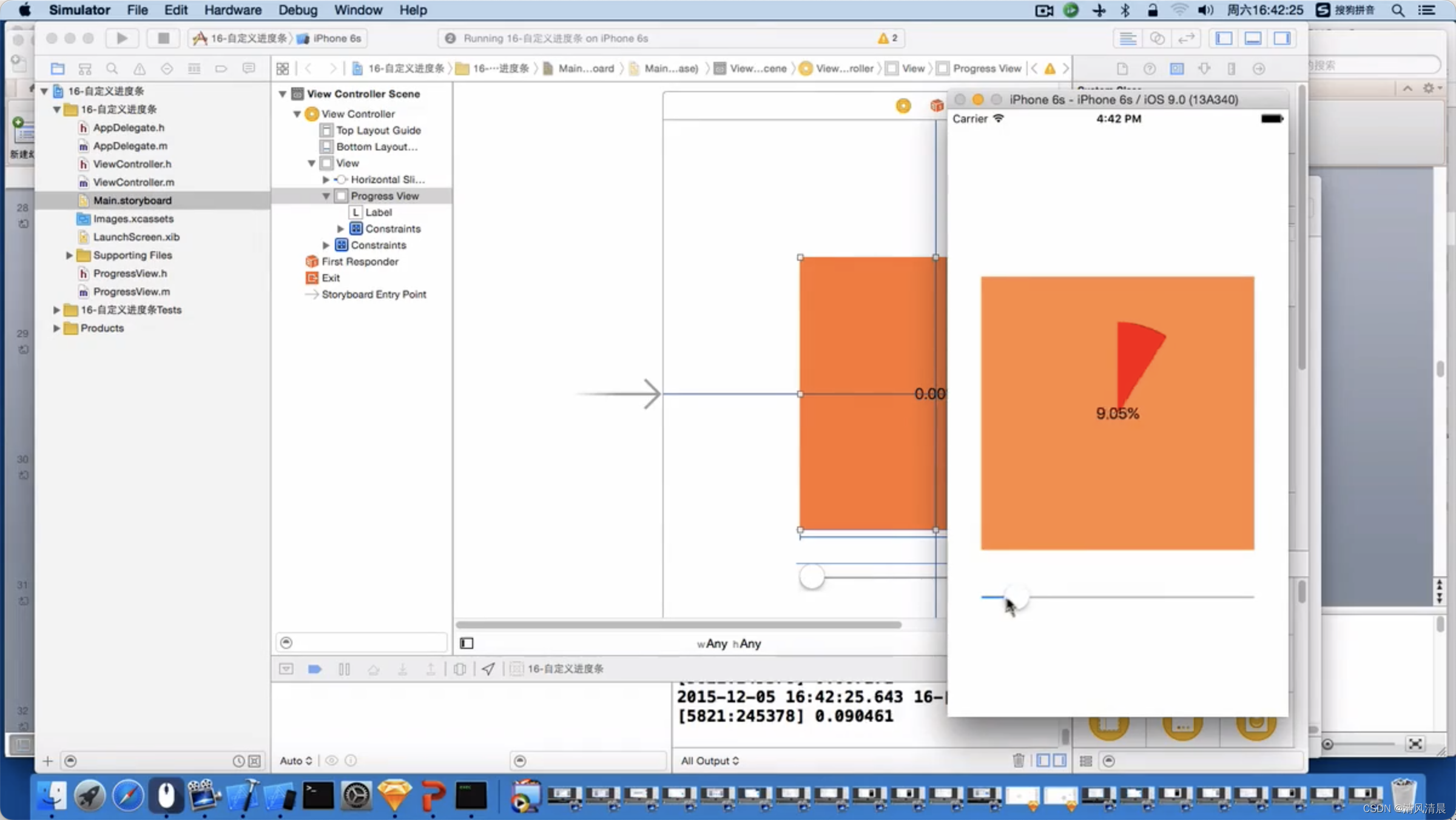
Task: Click the storyboard canvas slider thumb
Action: [812, 576]
